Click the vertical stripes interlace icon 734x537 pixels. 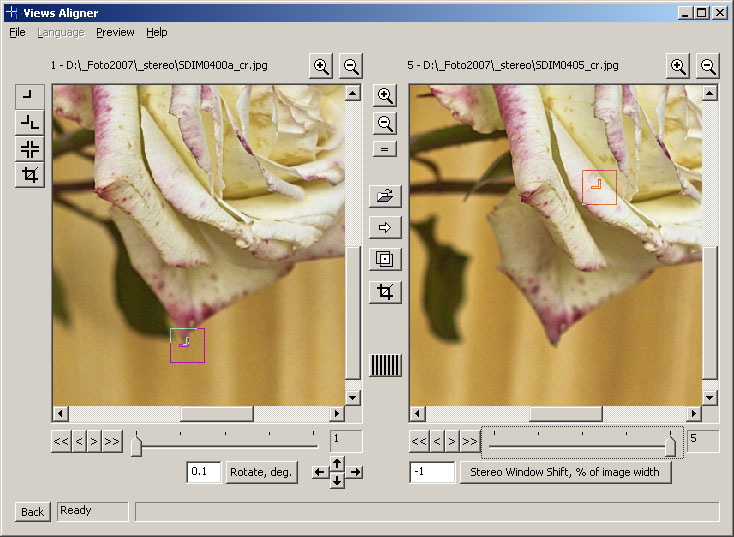pos(385,365)
